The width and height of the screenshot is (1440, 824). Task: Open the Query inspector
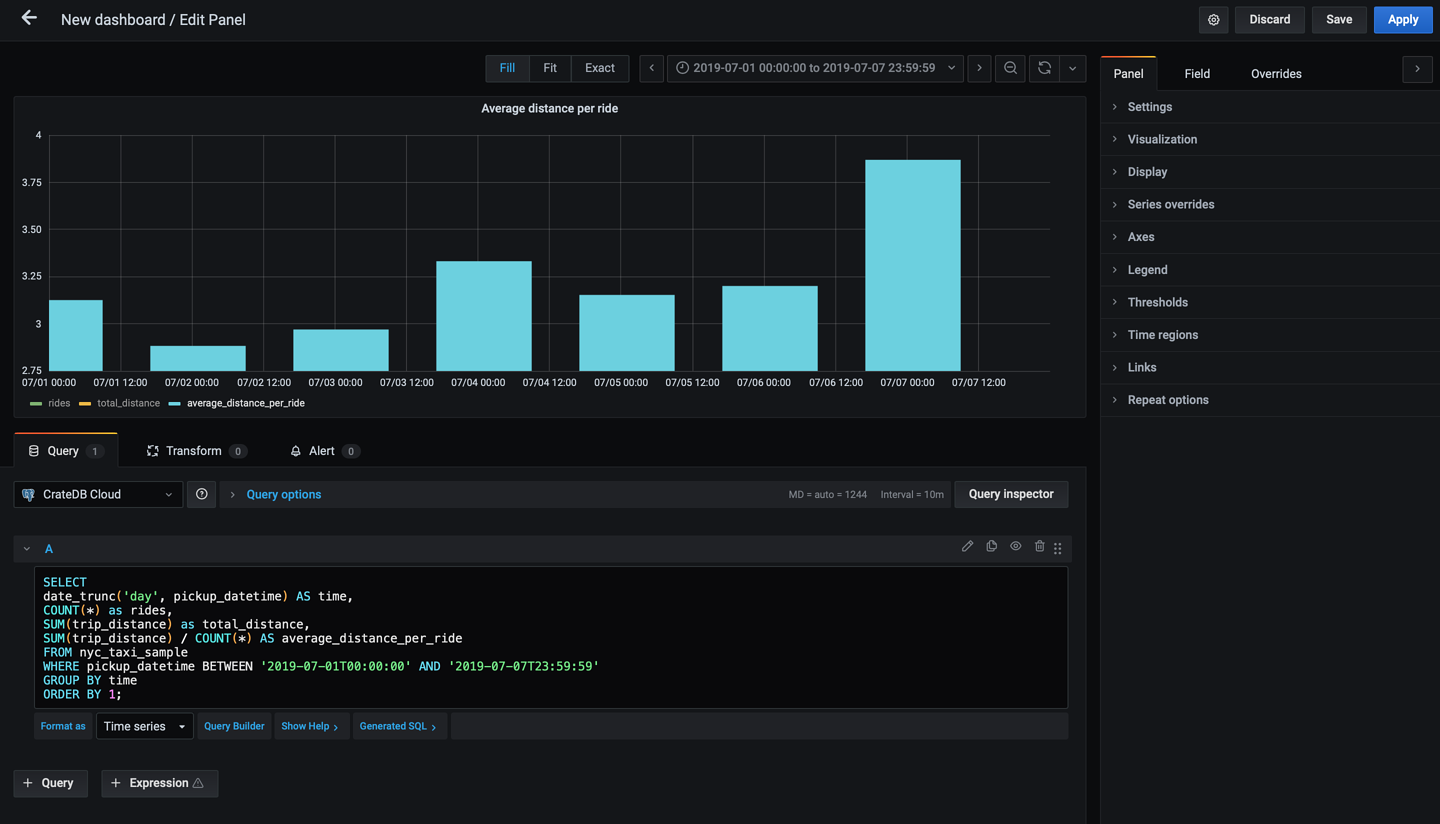pyautogui.click(x=1011, y=494)
